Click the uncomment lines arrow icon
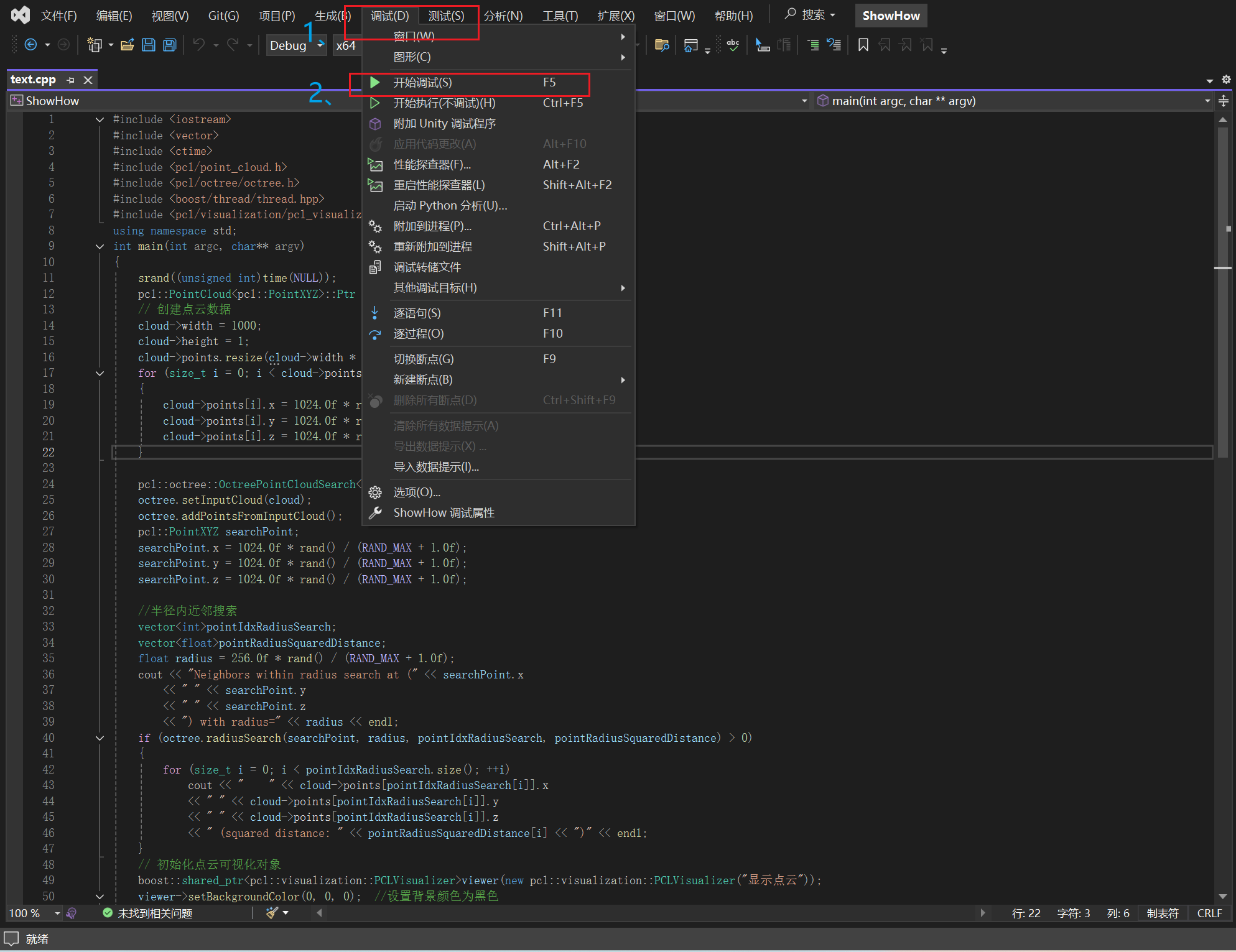The image size is (1236, 952). tap(834, 45)
